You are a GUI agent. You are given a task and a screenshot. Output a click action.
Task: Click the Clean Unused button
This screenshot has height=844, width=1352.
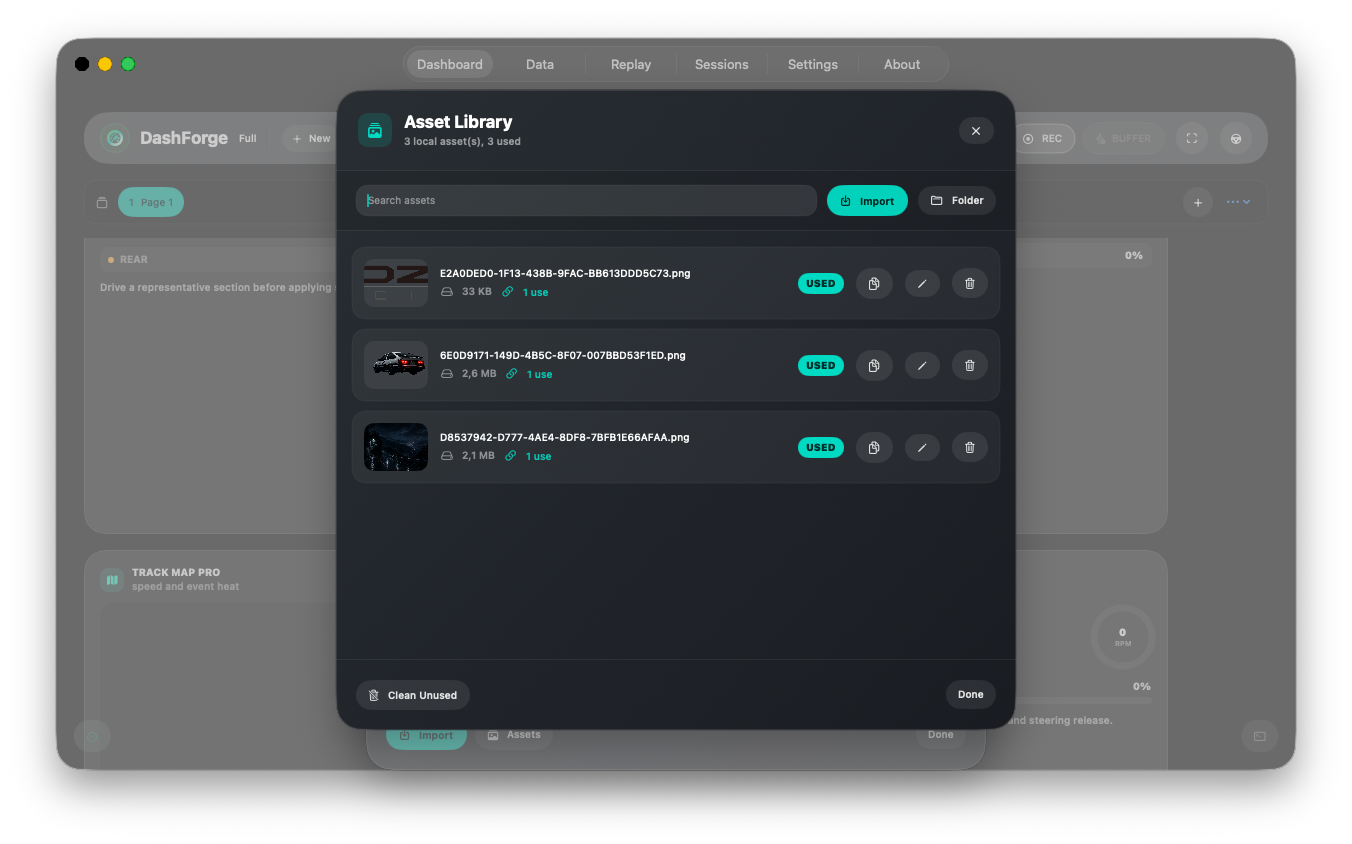(x=413, y=695)
